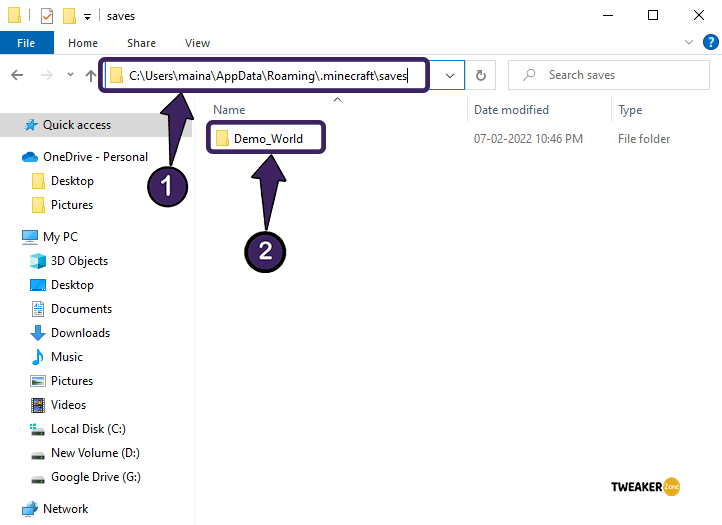Image resolution: width=722 pixels, height=525 pixels.
Task: Go back with the Back arrow
Action: click(17, 75)
